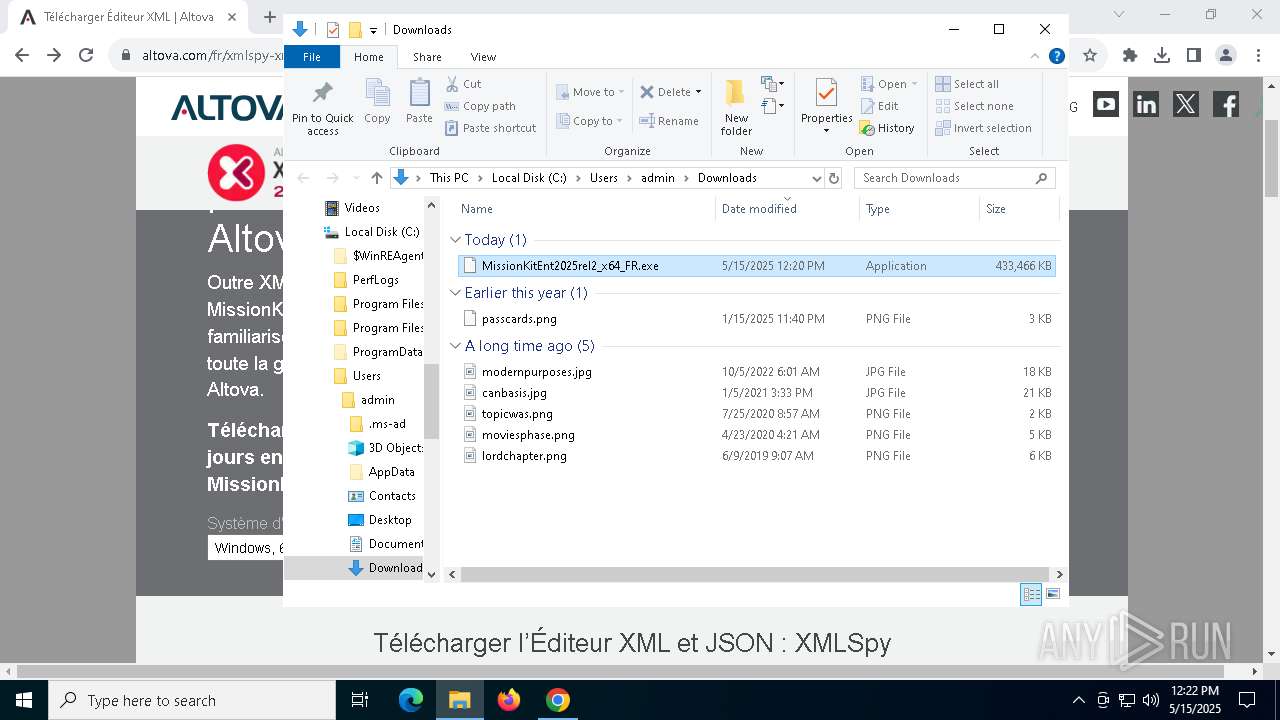1280x720 pixels.
Task: Show file History
Action: 887,128
